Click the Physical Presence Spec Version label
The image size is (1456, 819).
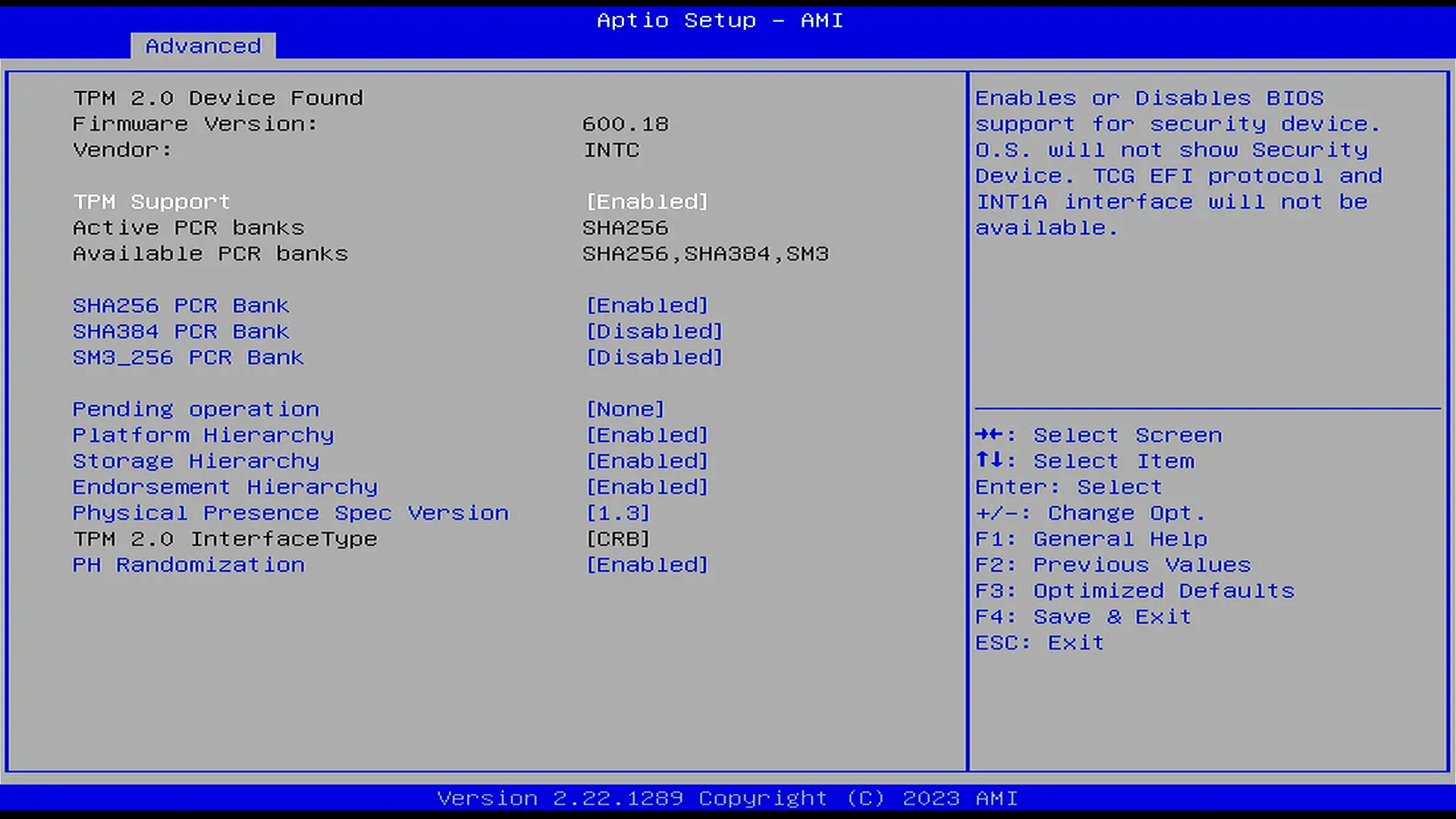pyautogui.click(x=290, y=513)
